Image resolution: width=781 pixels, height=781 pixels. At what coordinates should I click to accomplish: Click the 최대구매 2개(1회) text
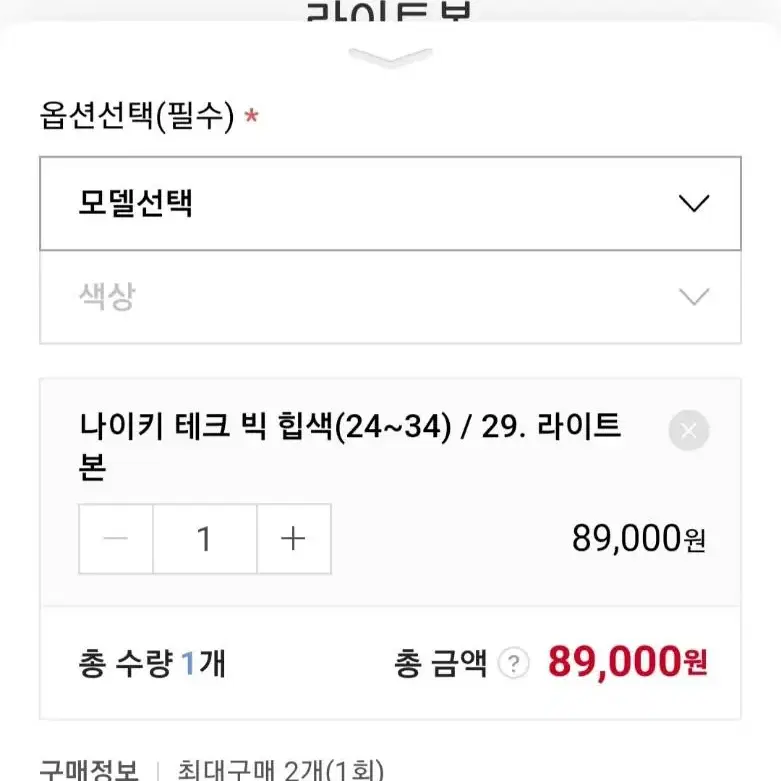281,770
